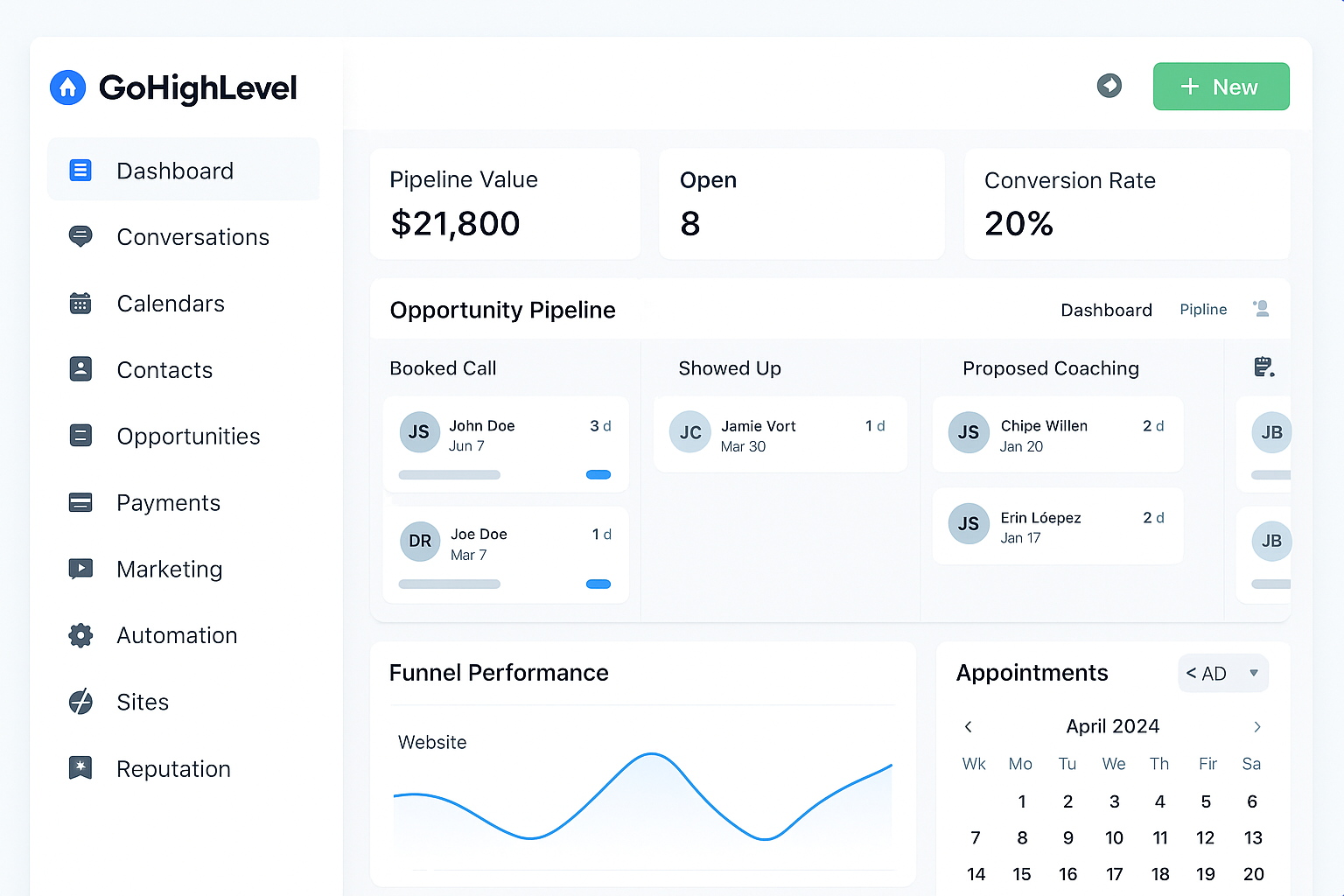
Task: Select the Sites compass icon
Action: [80, 702]
